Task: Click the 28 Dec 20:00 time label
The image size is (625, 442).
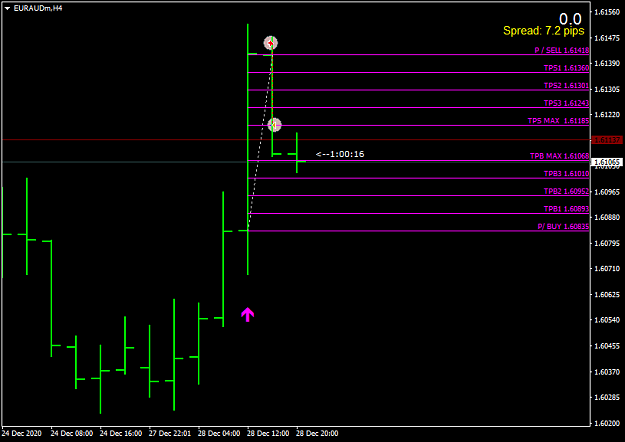Action: tap(317, 434)
